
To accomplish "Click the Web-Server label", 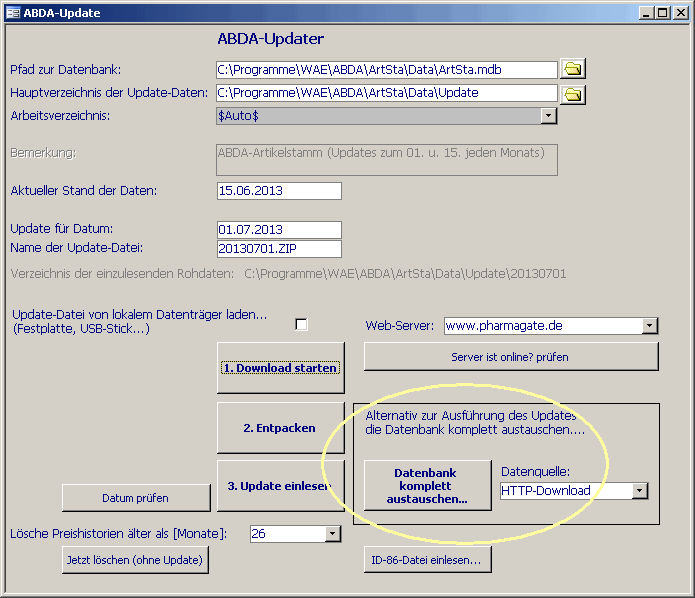I will pyautogui.click(x=400, y=326).
